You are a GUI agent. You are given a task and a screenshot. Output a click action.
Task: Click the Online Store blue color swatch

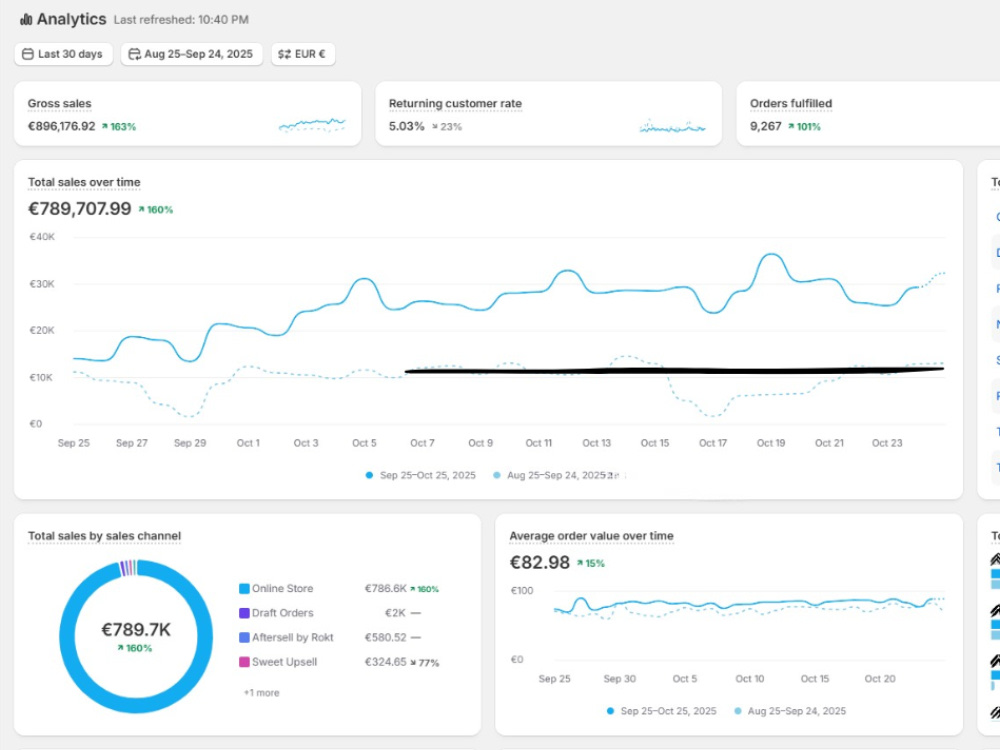[244, 589]
